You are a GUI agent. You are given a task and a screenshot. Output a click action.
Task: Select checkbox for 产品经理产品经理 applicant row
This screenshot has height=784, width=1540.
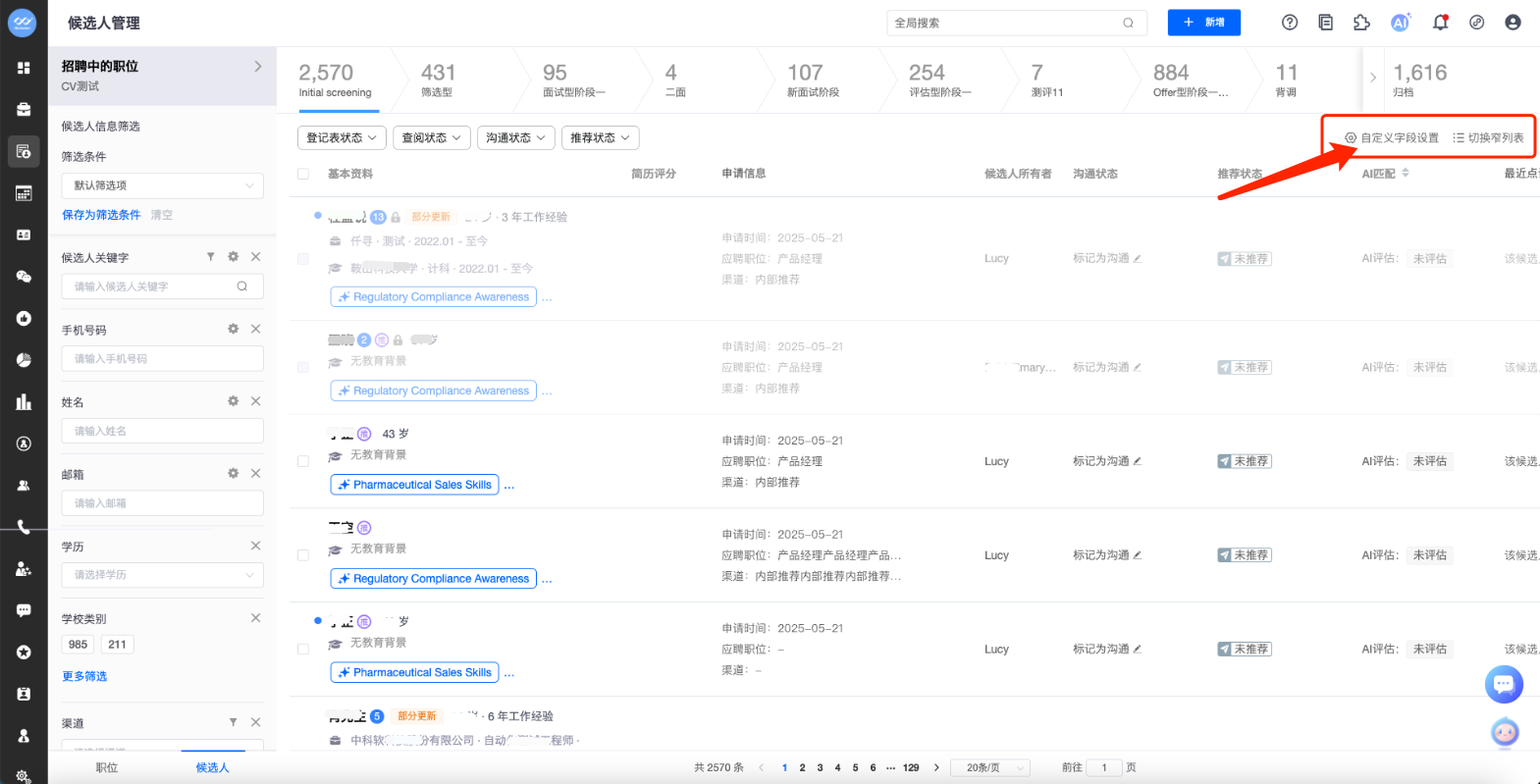[x=303, y=555]
